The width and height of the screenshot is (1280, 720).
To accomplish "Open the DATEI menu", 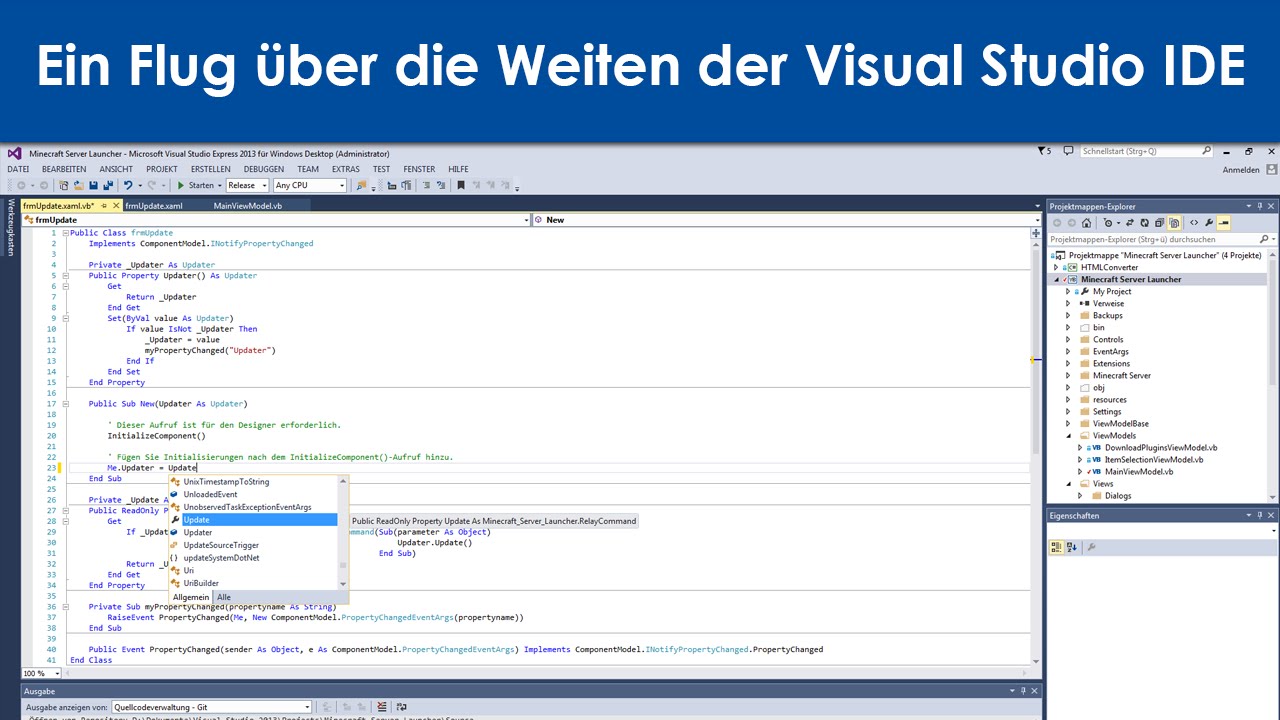I will click(18, 169).
